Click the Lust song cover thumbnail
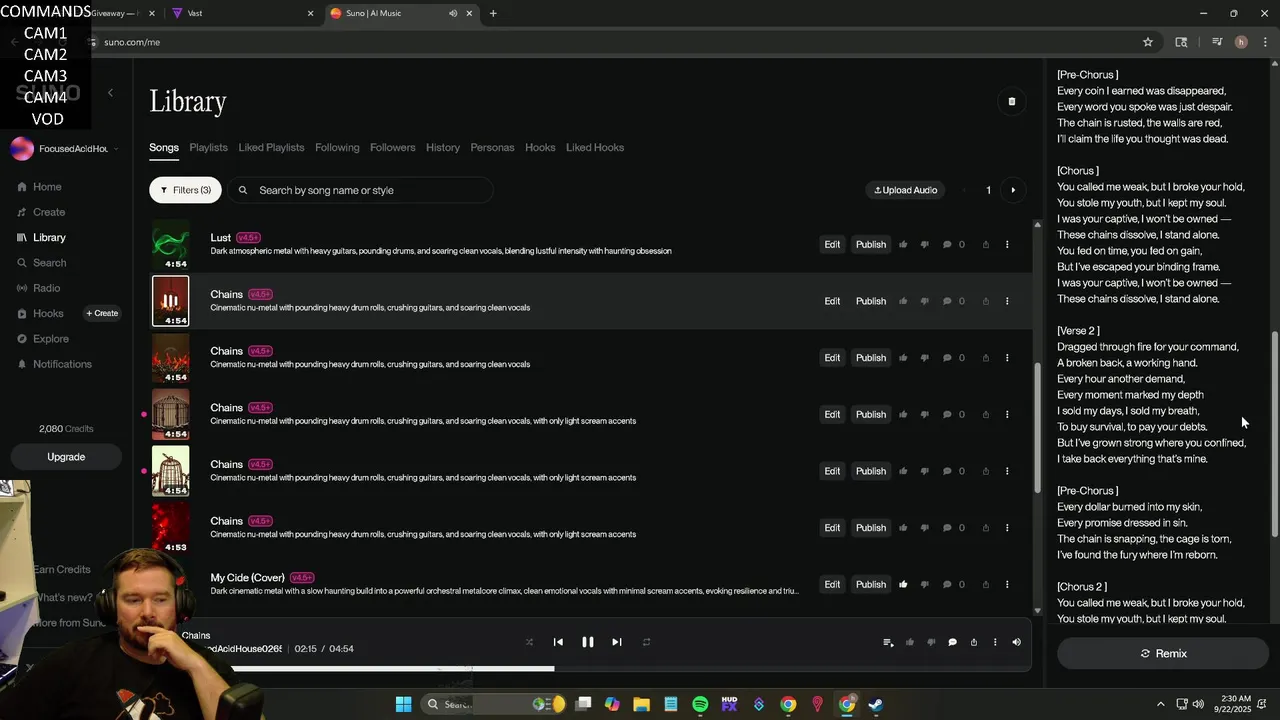 [x=170, y=245]
